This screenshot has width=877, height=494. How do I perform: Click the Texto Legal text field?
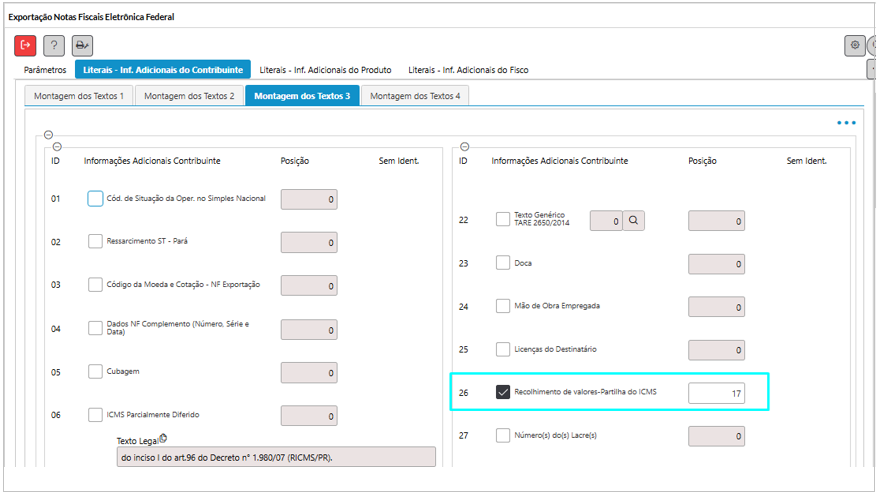tap(276, 457)
